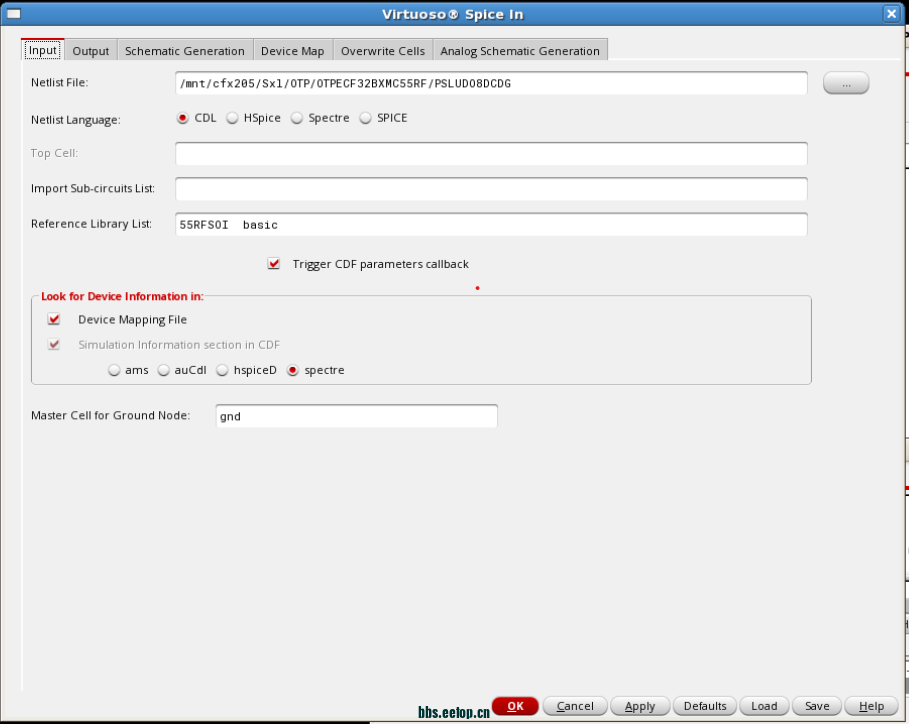This screenshot has height=724, width=909.
Task: Click the Netlist File path field
Action: pos(491,83)
